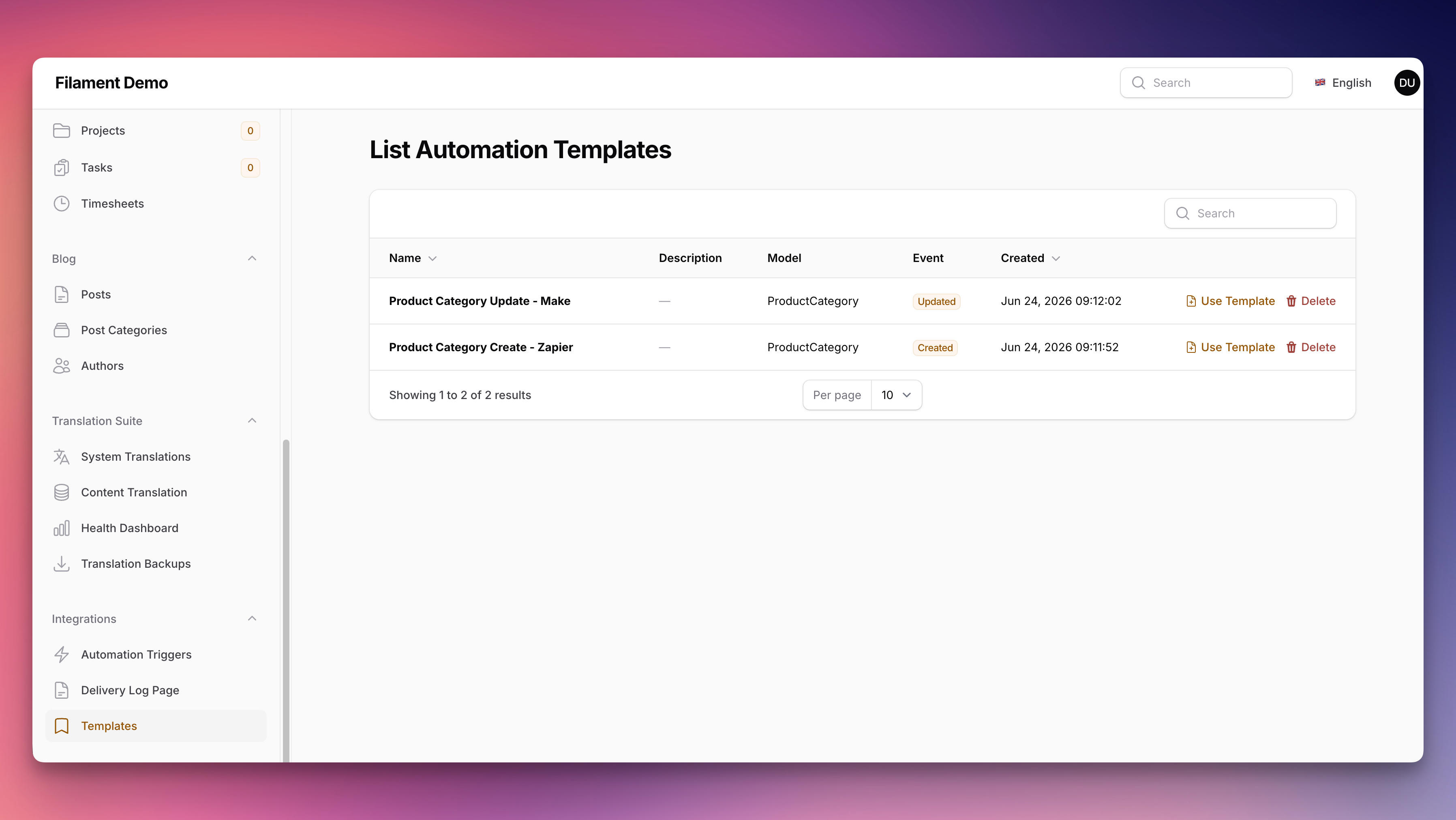Collapse the Blog navigation group
The height and width of the screenshot is (820, 1456).
tap(252, 258)
